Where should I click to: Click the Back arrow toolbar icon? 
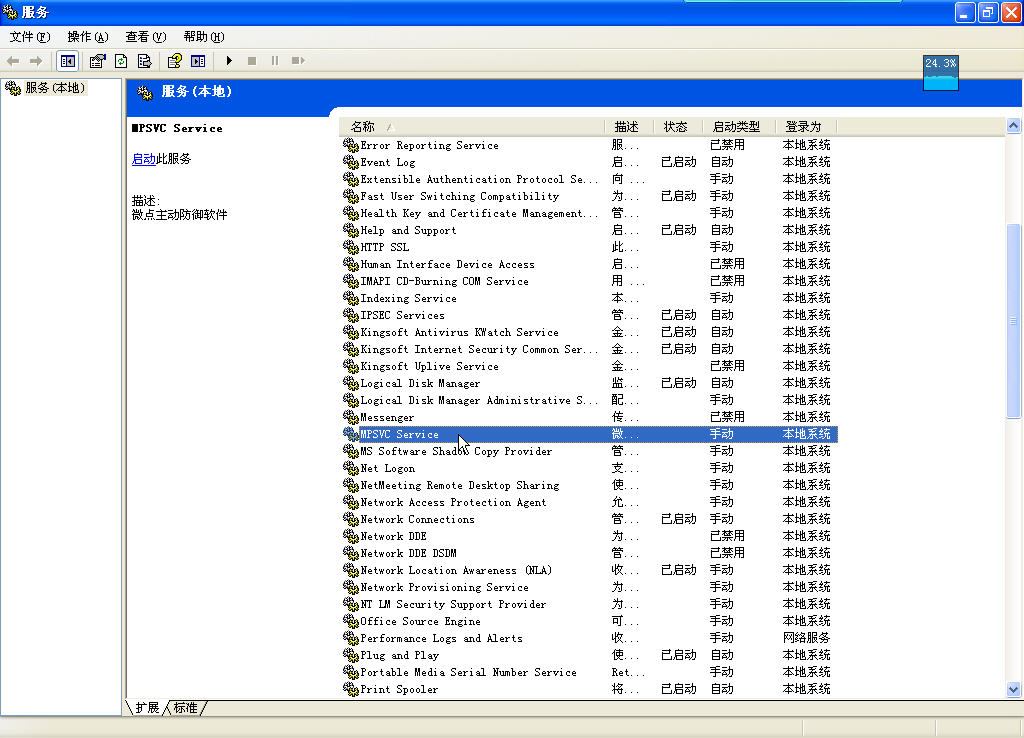[x=12, y=61]
